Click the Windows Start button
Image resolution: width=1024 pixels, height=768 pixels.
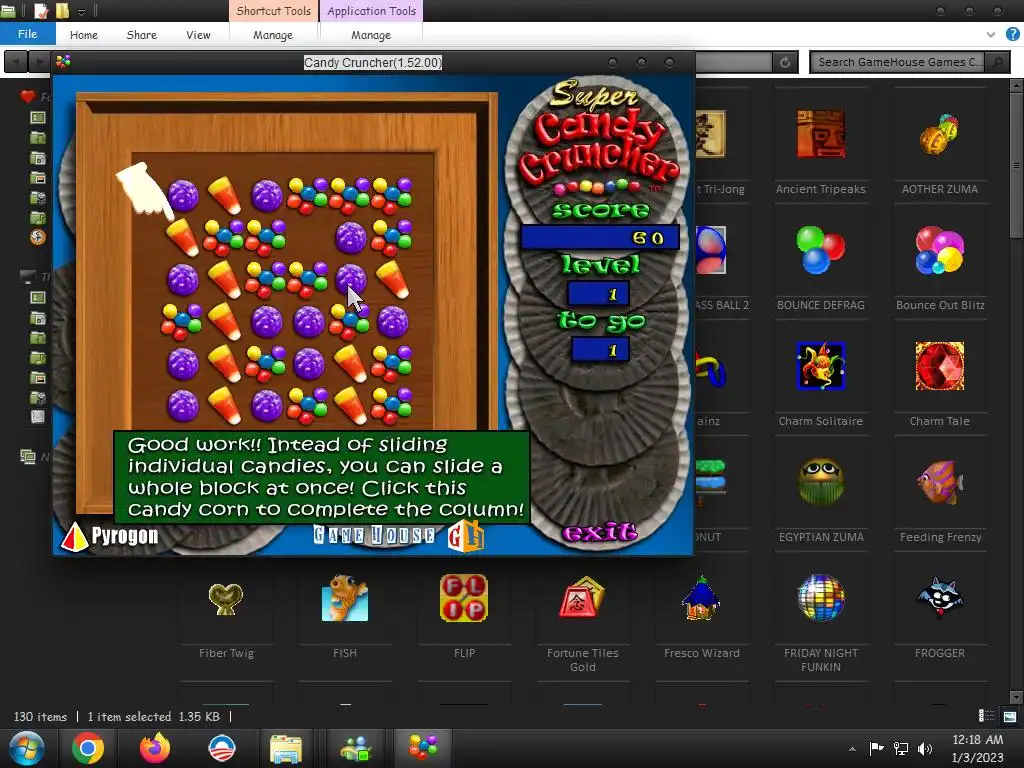point(27,748)
